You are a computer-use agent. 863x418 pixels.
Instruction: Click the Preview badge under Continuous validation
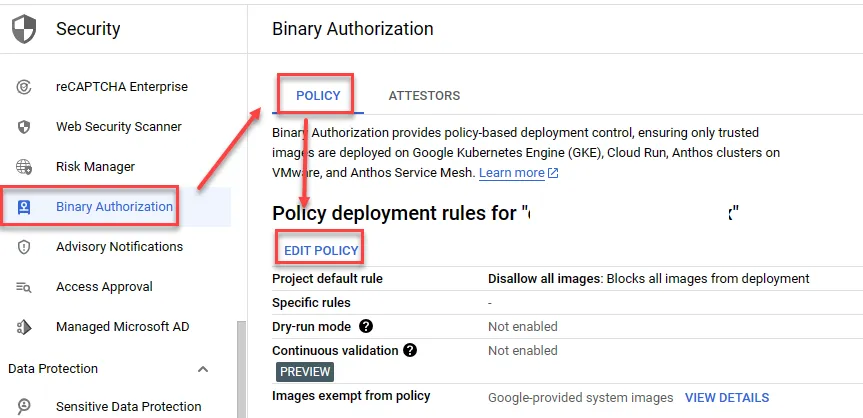(x=305, y=372)
